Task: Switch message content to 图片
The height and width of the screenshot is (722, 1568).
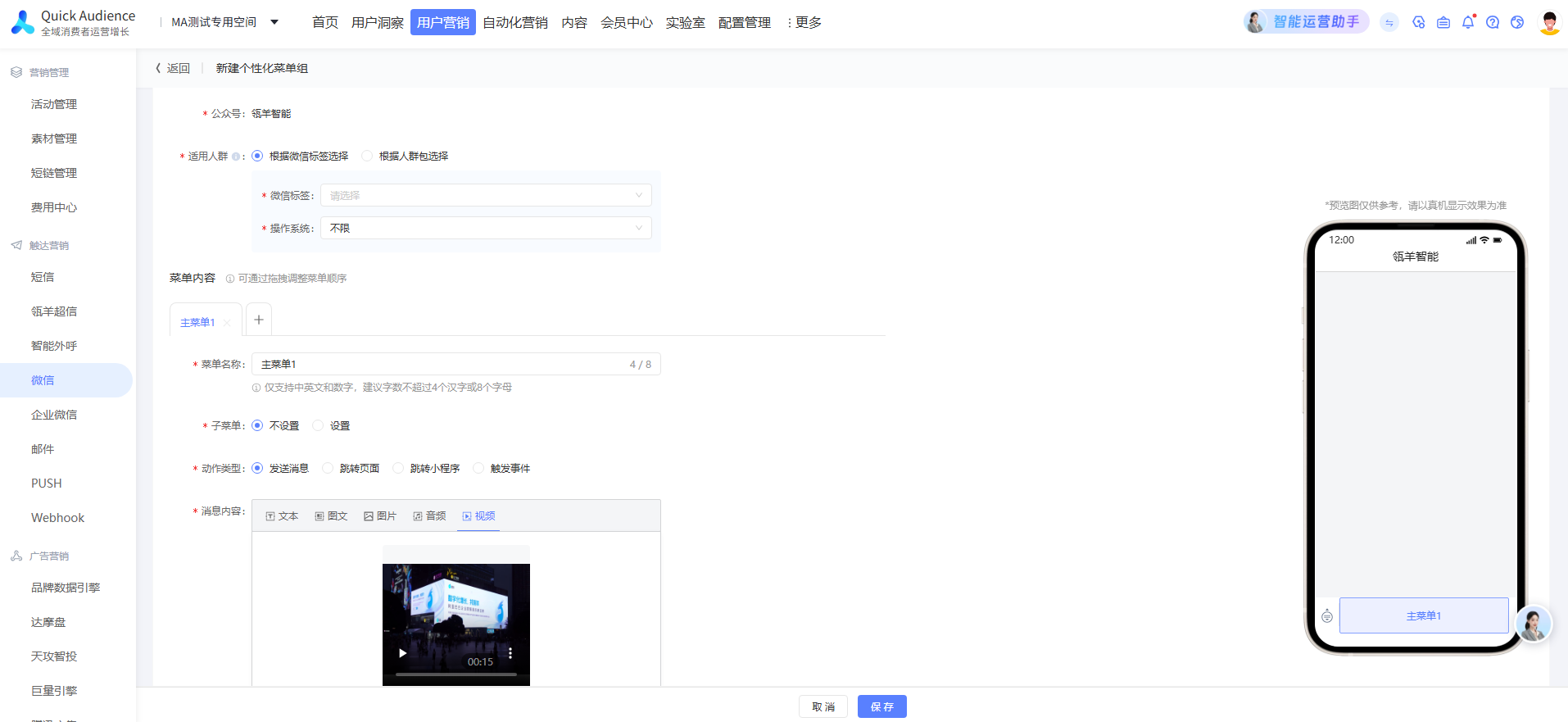Action: point(380,515)
